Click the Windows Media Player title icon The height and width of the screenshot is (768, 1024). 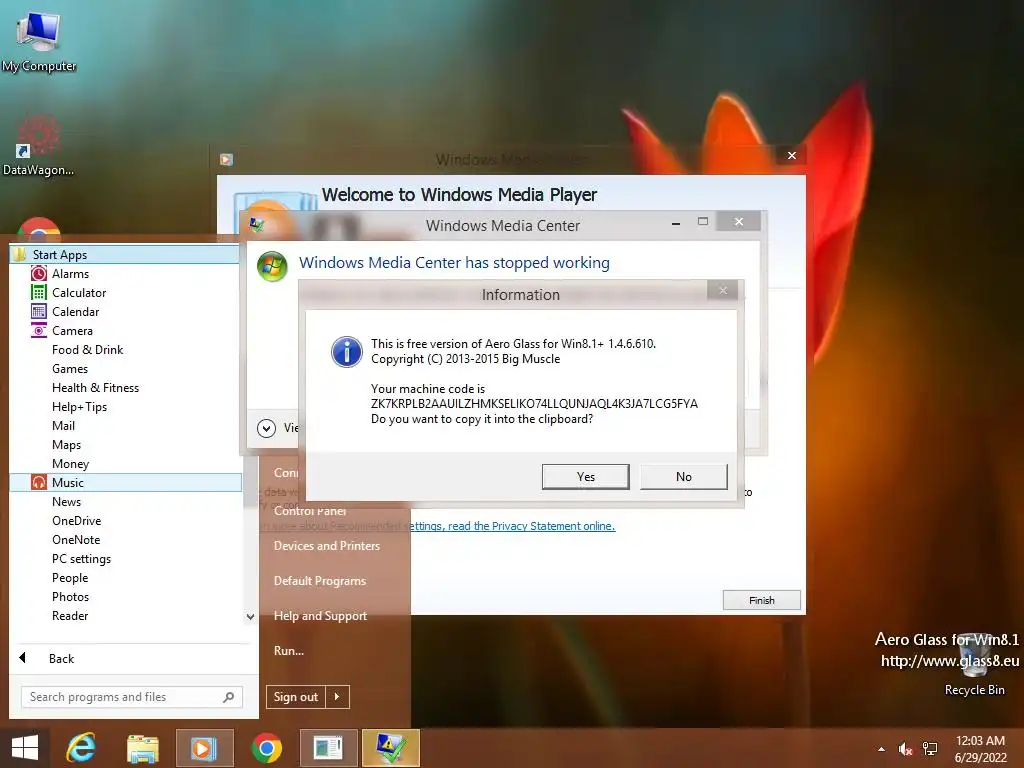[227, 159]
